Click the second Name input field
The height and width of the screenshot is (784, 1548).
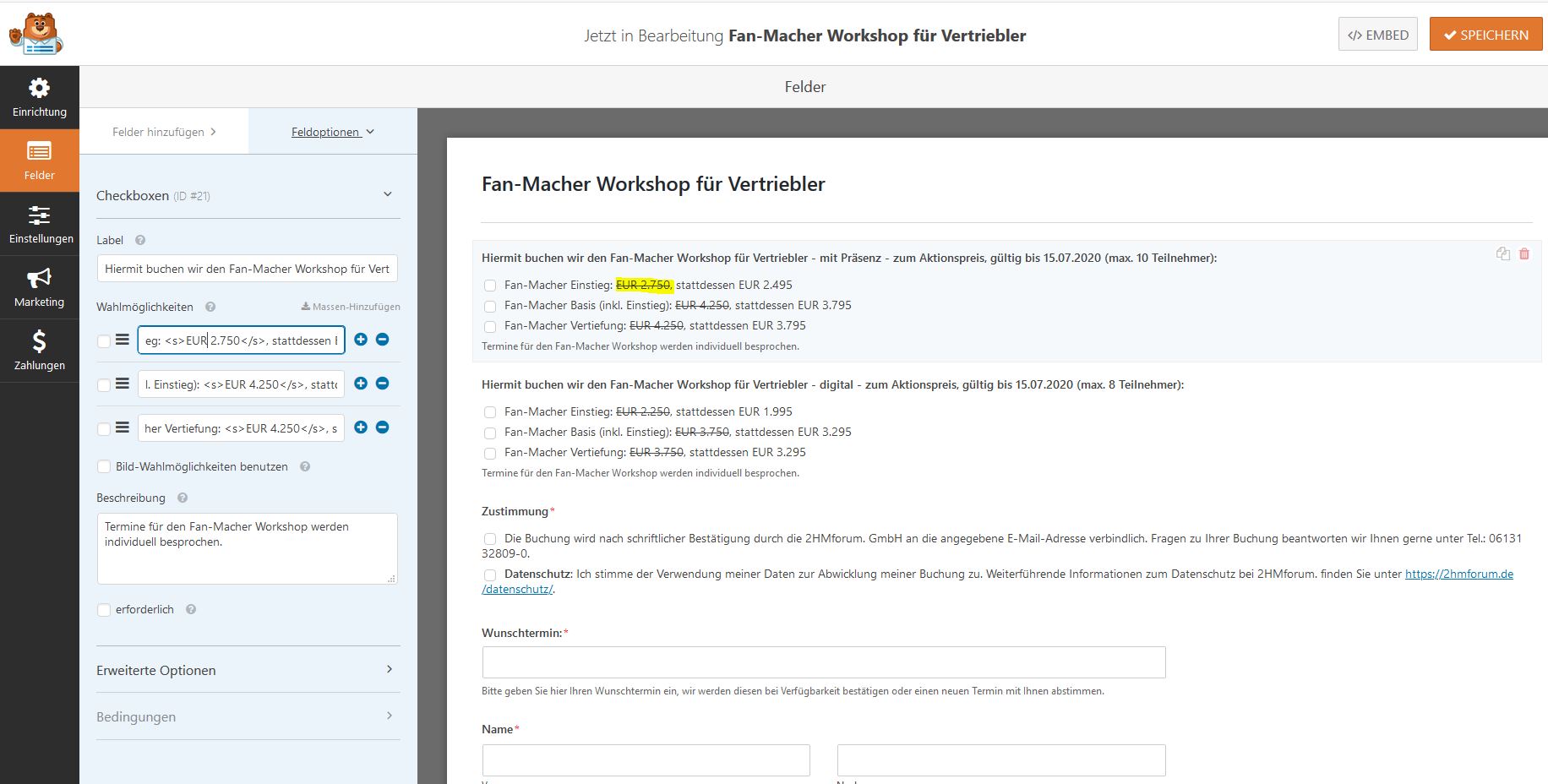click(x=1001, y=760)
